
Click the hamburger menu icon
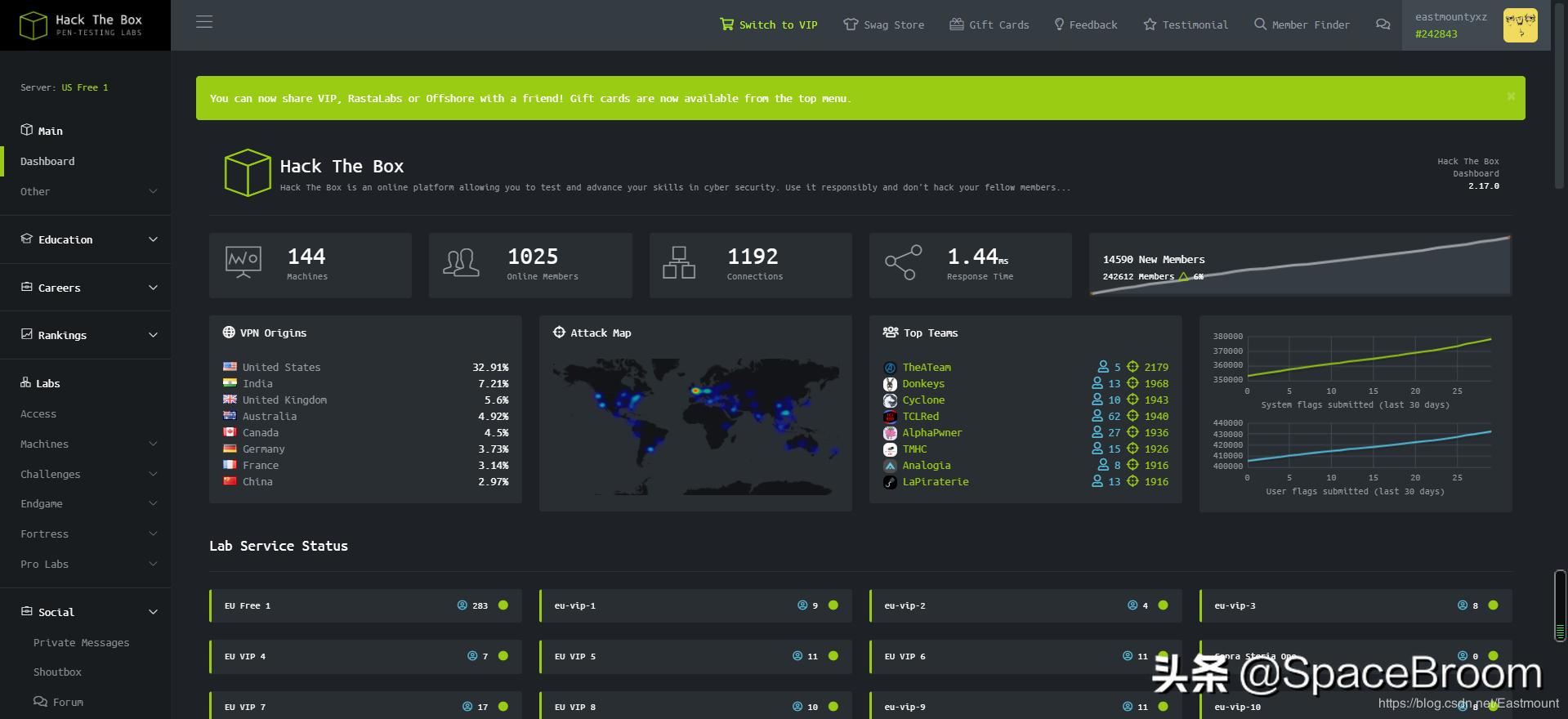[x=204, y=22]
